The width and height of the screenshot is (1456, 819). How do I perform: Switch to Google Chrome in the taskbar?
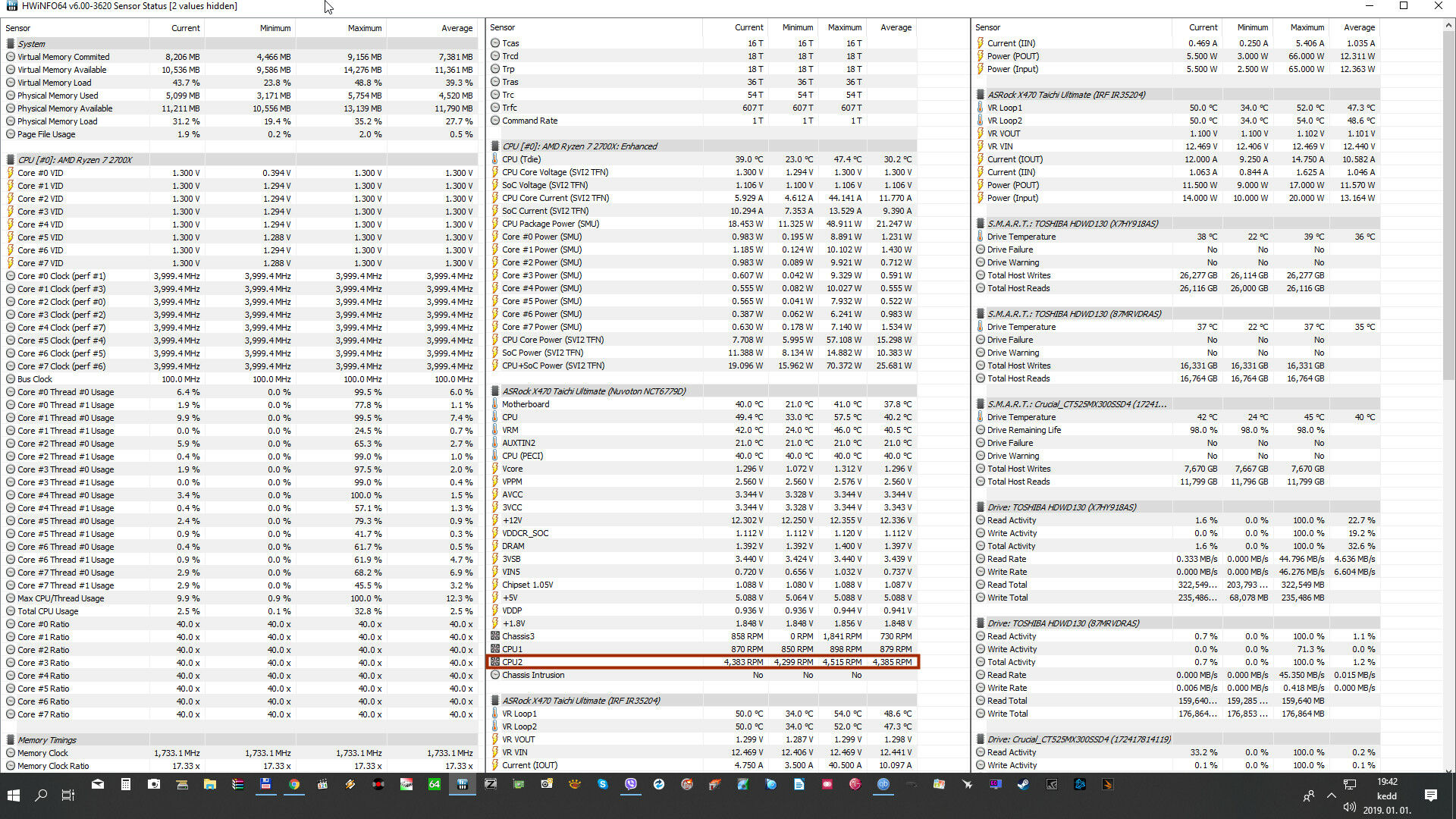[x=293, y=785]
